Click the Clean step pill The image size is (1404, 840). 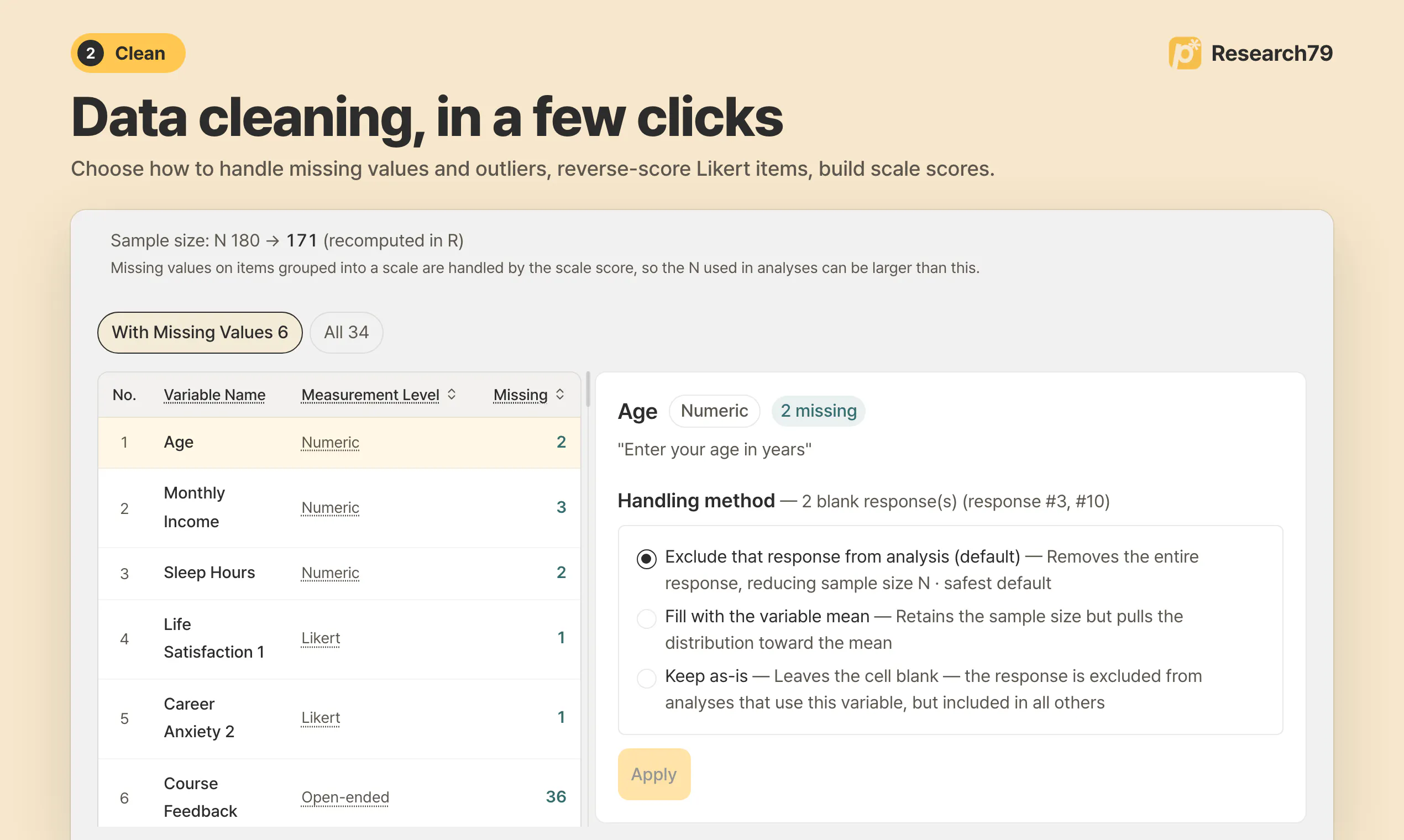(128, 53)
